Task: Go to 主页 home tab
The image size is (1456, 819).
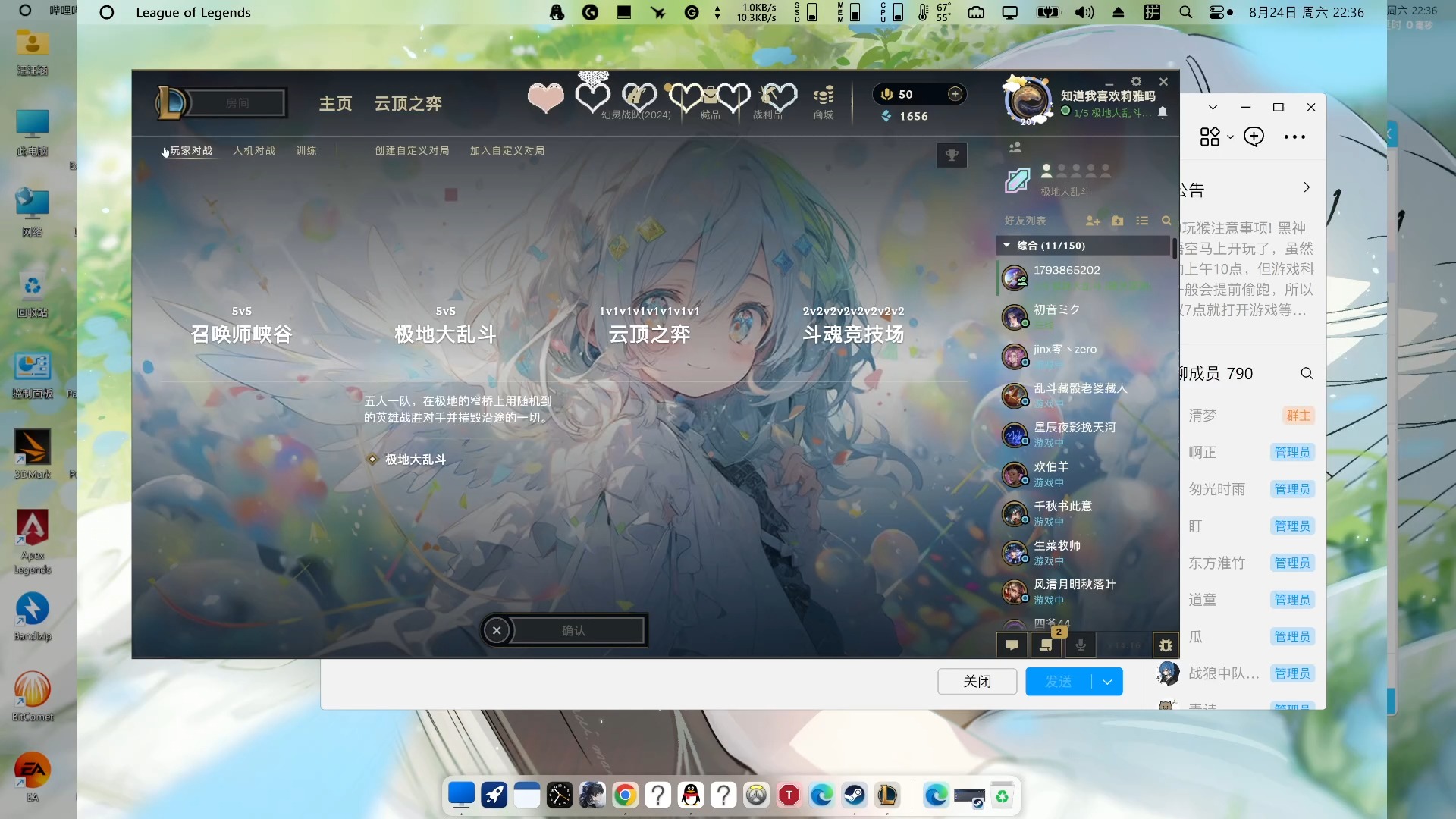Action: click(x=335, y=103)
